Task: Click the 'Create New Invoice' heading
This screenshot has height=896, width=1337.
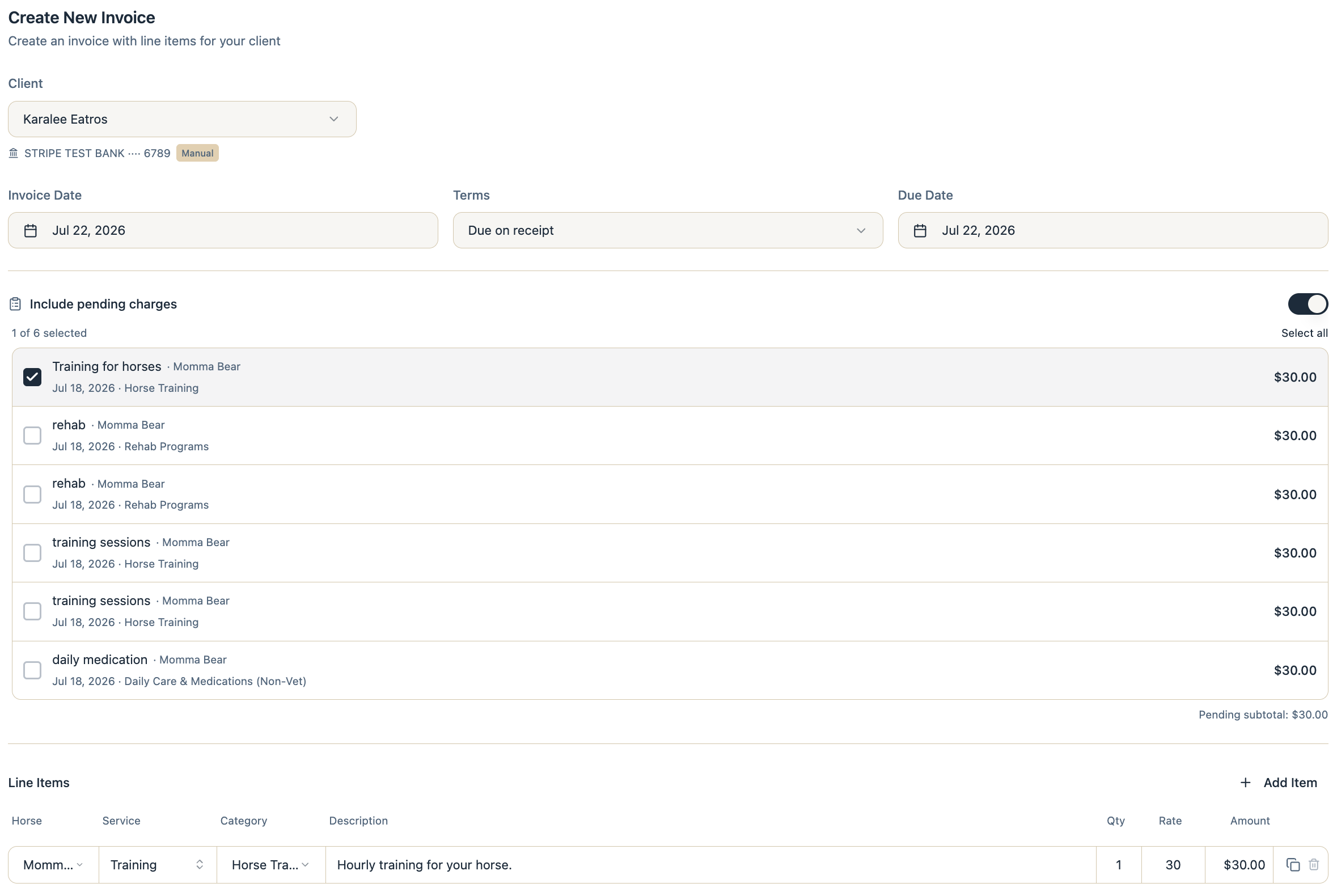Action: pos(82,18)
